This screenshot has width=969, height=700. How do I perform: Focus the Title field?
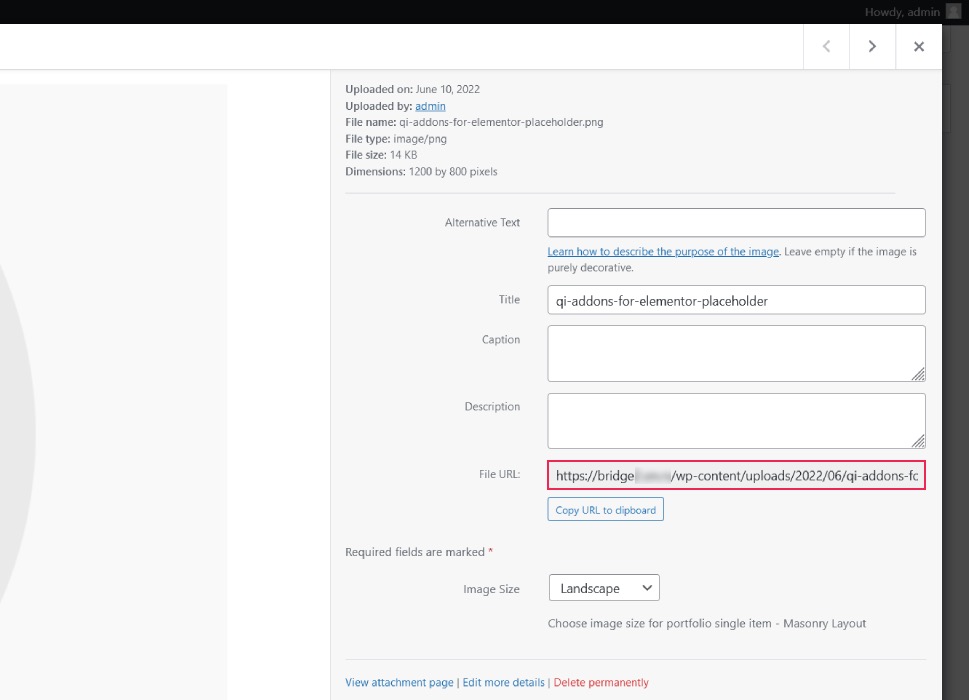(x=736, y=300)
